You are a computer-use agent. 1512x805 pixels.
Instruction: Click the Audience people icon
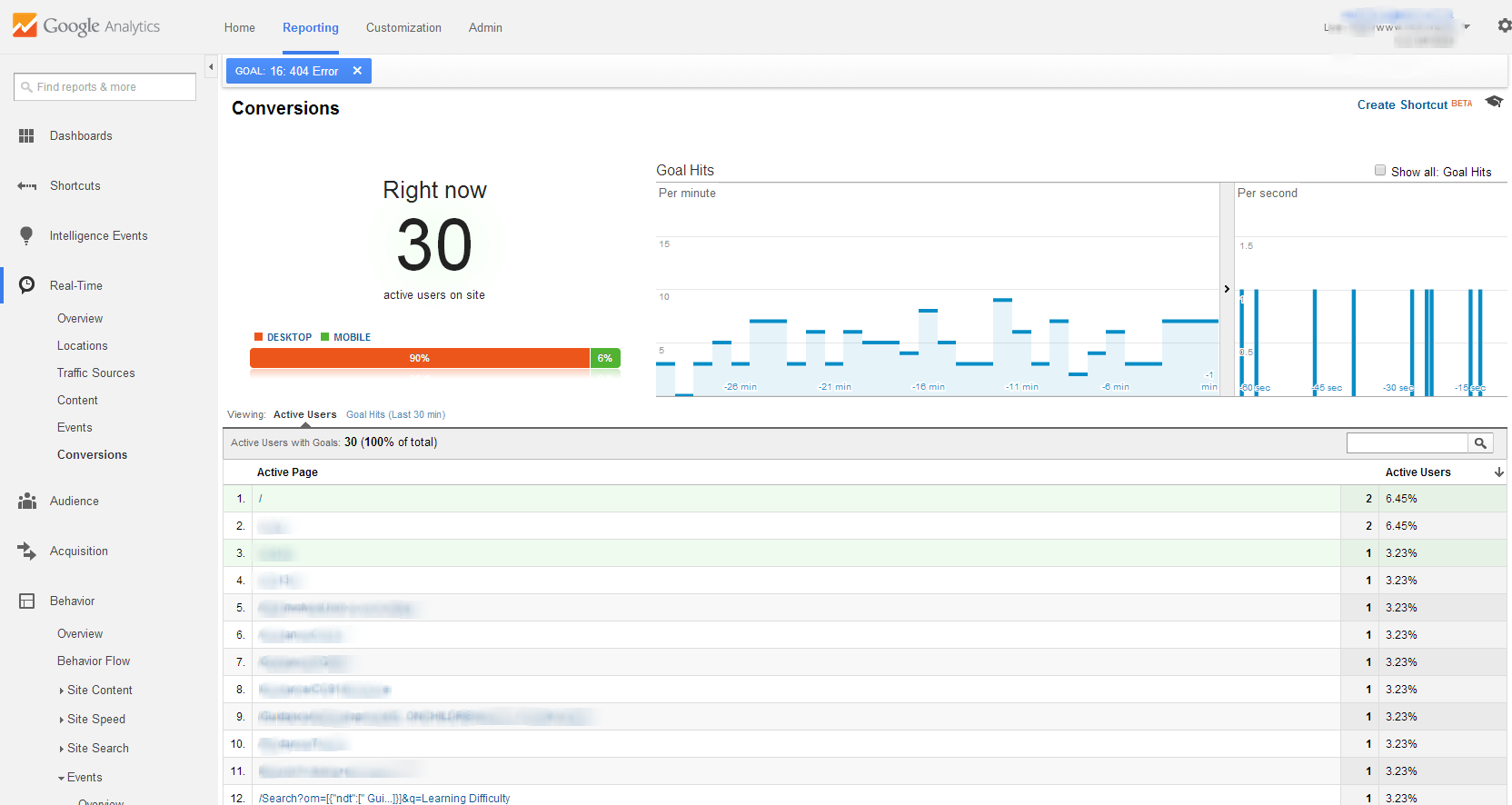click(x=26, y=502)
